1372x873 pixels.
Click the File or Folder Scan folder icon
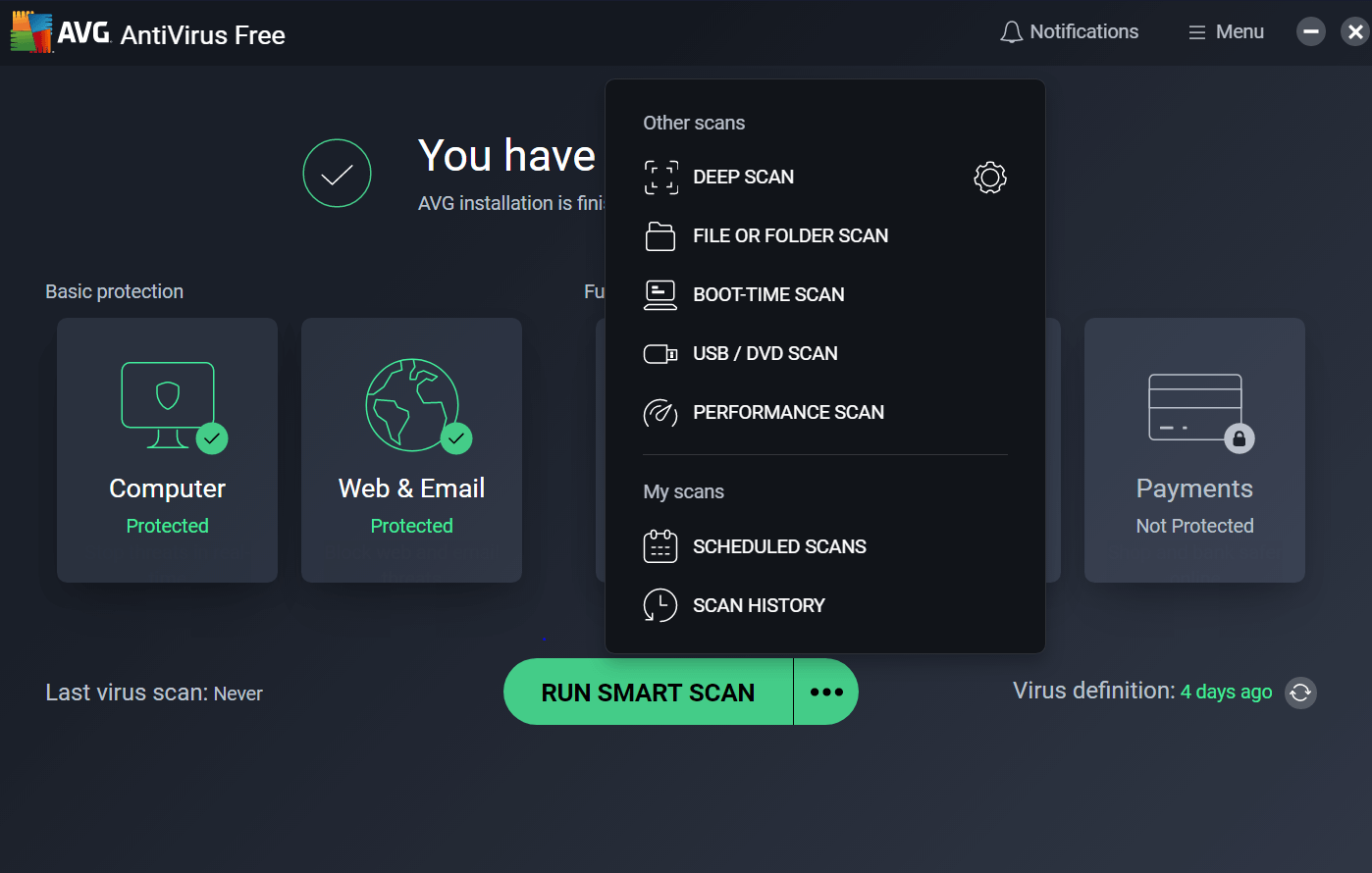pyautogui.click(x=661, y=235)
